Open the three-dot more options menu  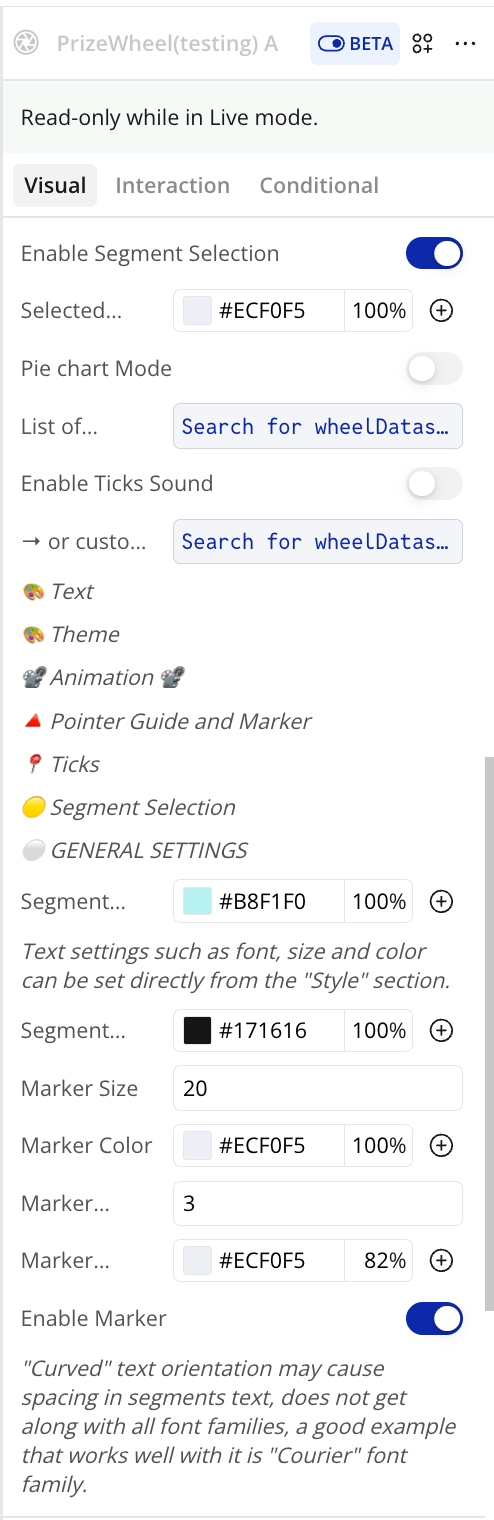pos(465,44)
